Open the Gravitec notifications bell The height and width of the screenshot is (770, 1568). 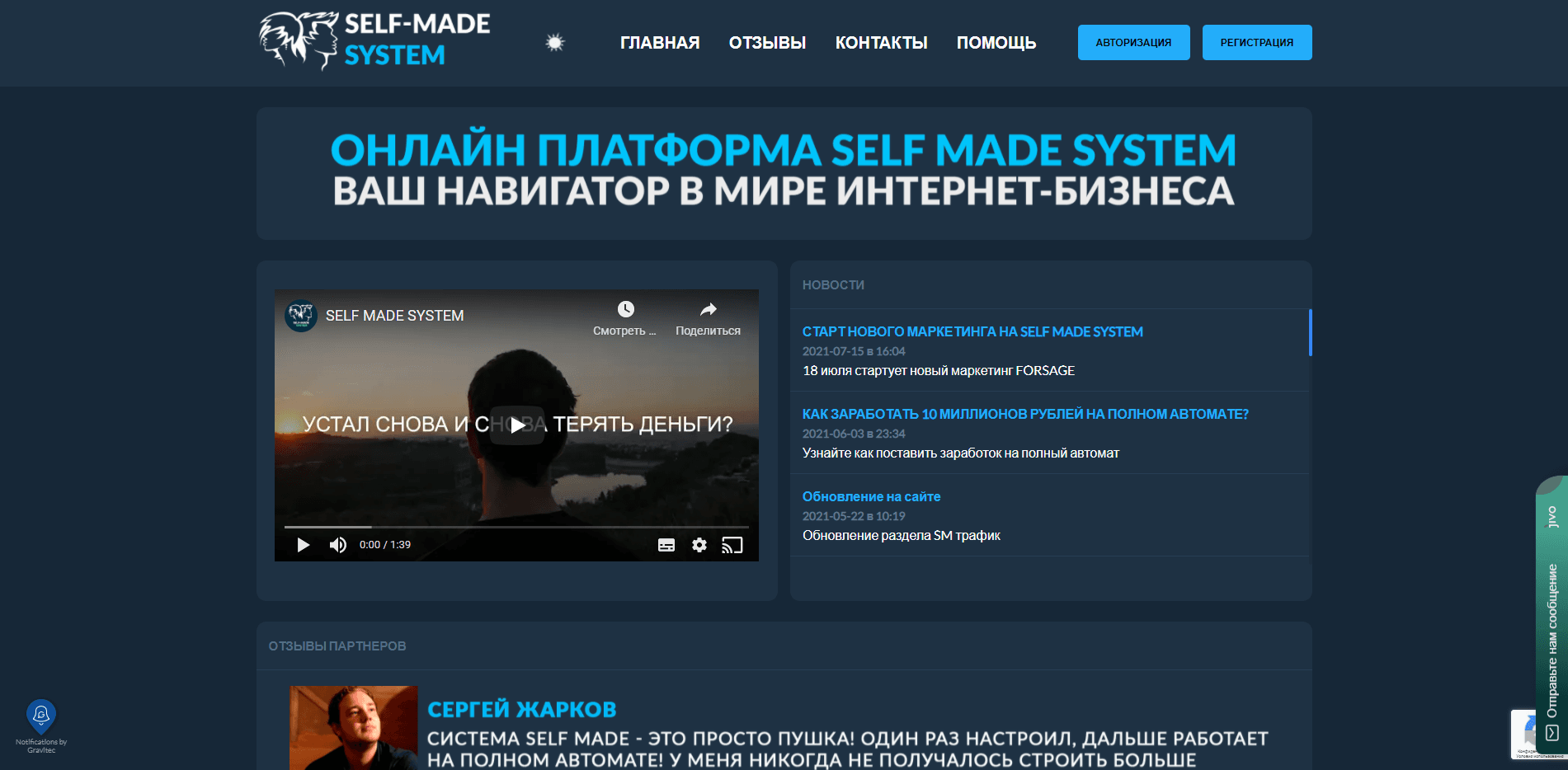tap(40, 714)
